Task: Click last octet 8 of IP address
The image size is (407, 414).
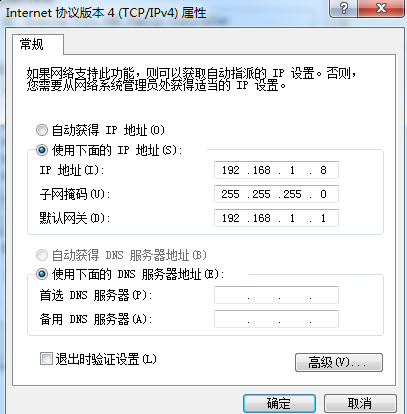Action: (x=323, y=170)
